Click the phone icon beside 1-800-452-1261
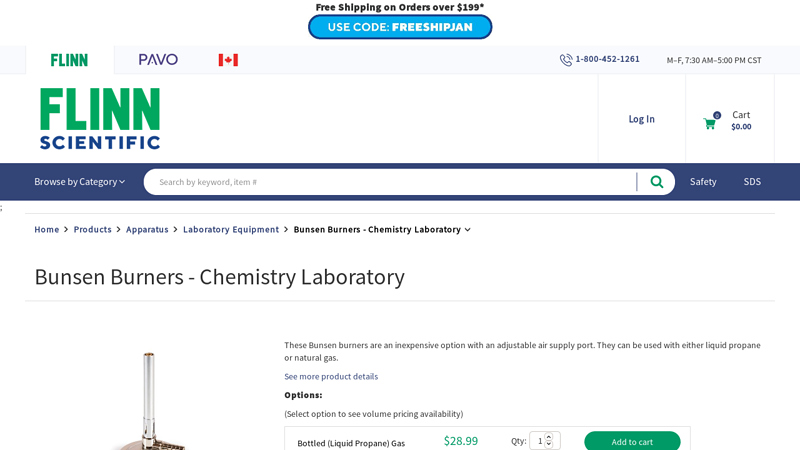Viewport: 800px width, 450px height. click(x=566, y=60)
